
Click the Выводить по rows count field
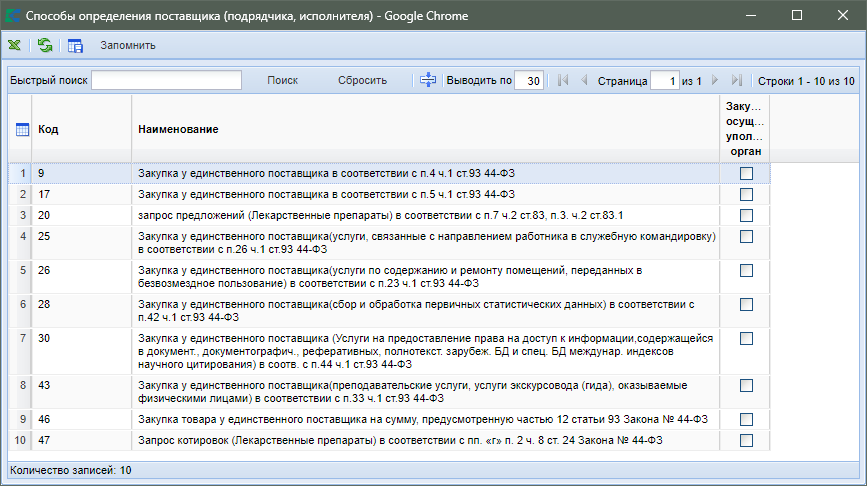pyautogui.click(x=528, y=81)
